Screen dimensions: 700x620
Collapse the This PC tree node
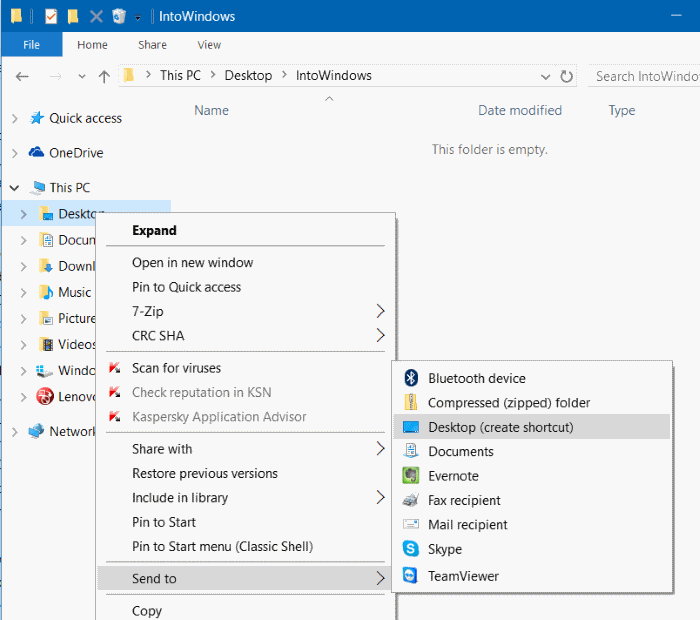point(14,187)
